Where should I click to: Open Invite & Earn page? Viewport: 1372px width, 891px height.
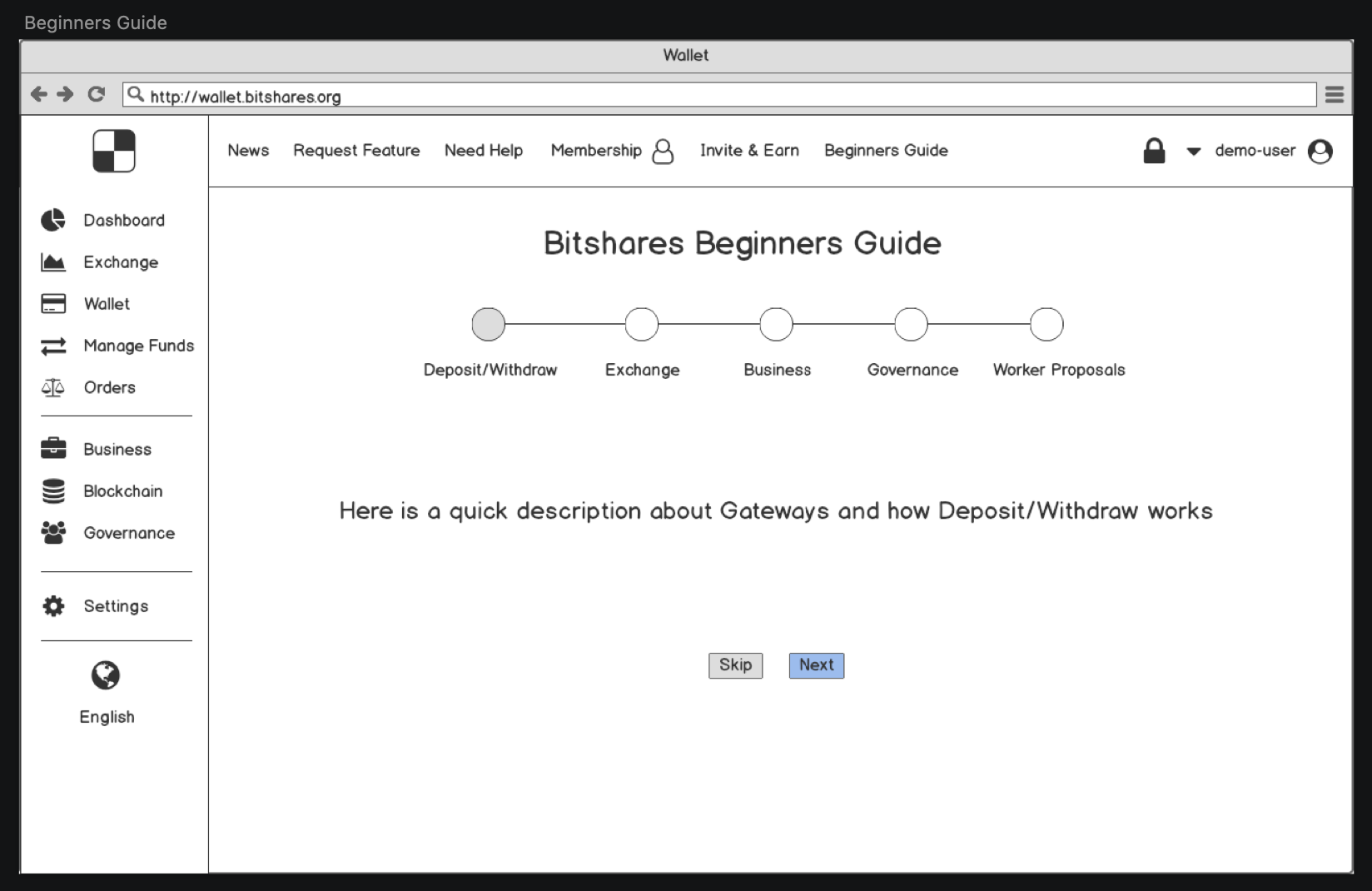pos(749,151)
